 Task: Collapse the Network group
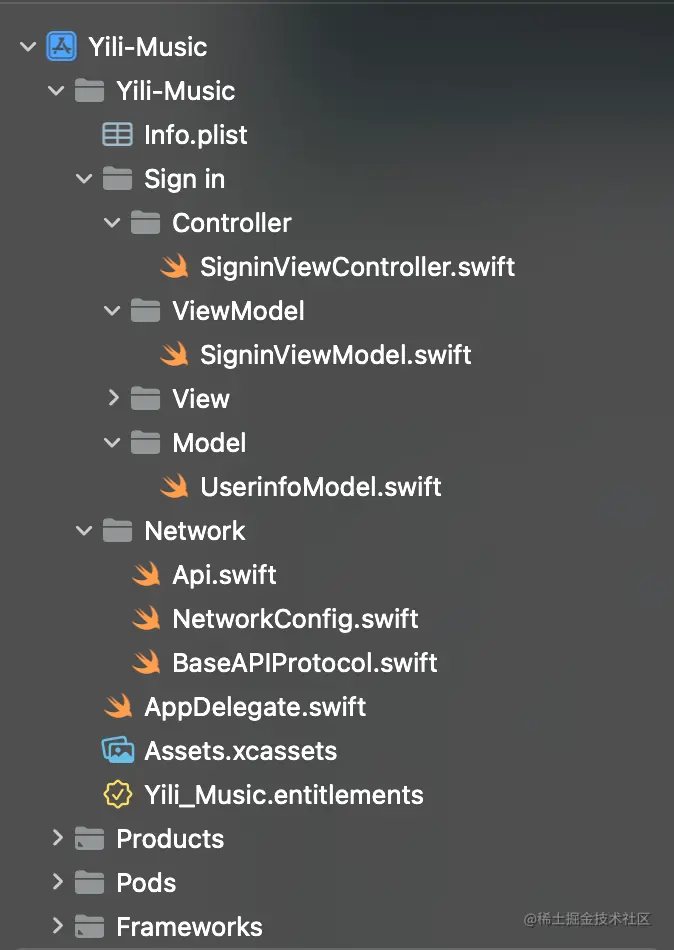pos(84,531)
